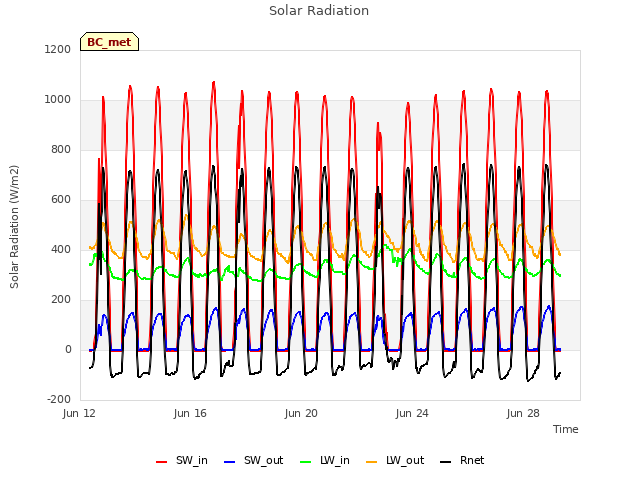
Task: Toggle the LW_in legend entry
Action: (x=325, y=460)
